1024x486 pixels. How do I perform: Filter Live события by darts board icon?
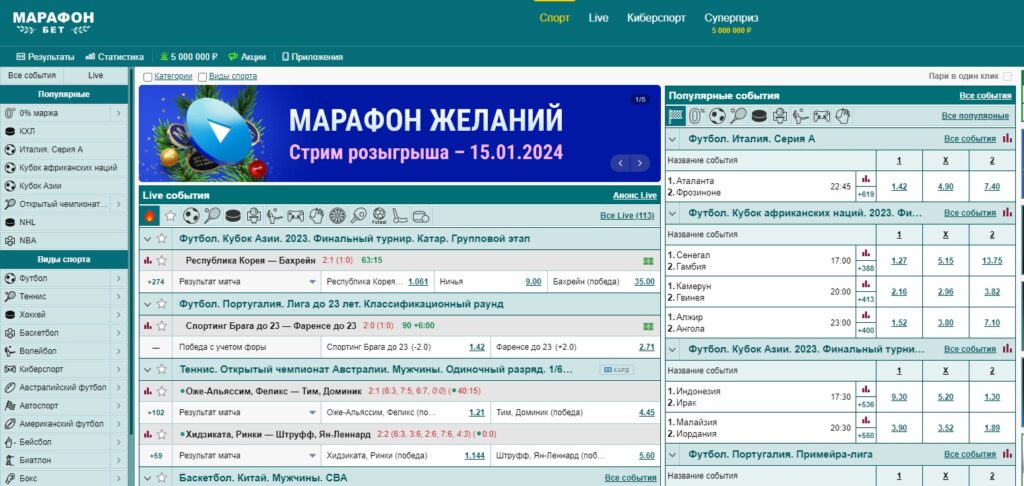pyautogui.click(x=338, y=216)
